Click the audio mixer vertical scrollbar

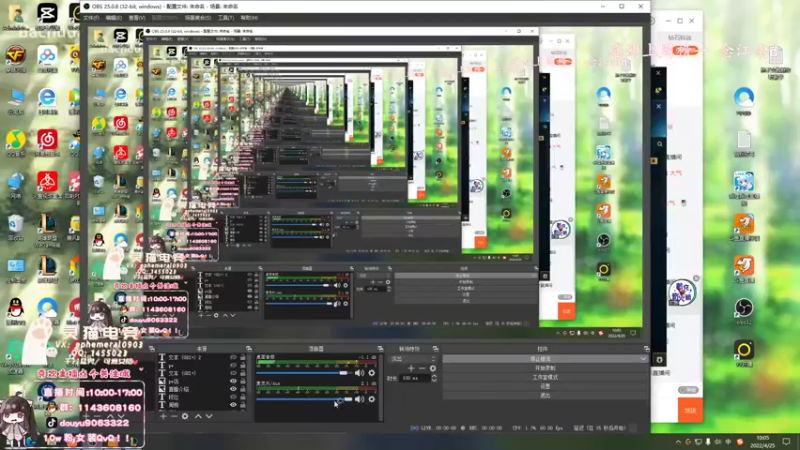click(x=381, y=388)
